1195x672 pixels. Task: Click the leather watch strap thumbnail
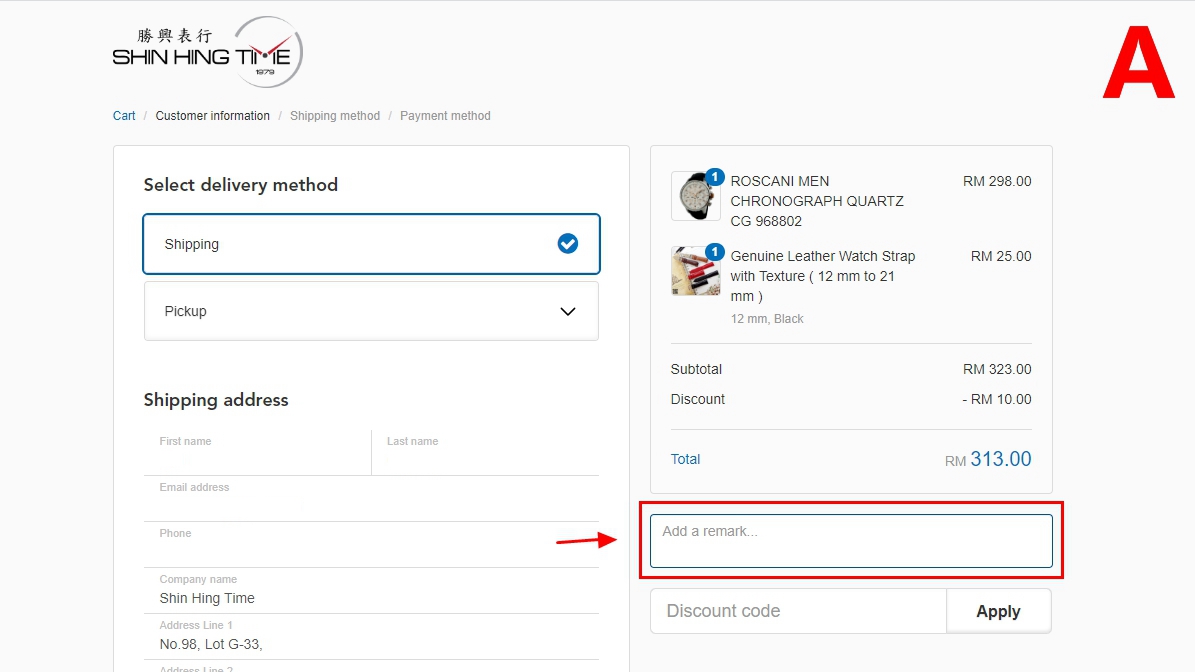click(x=694, y=271)
